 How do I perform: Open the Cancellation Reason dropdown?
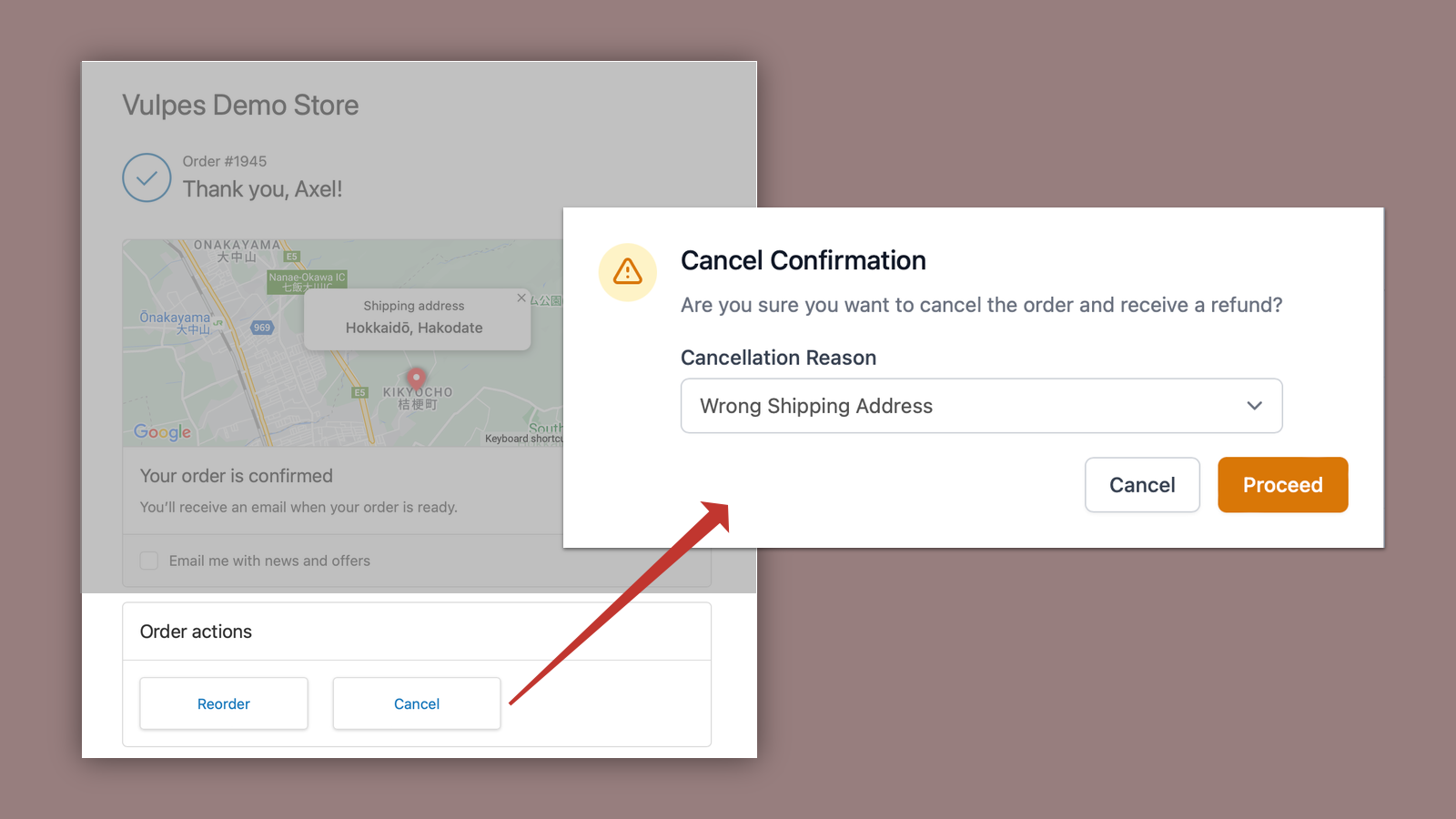981,406
